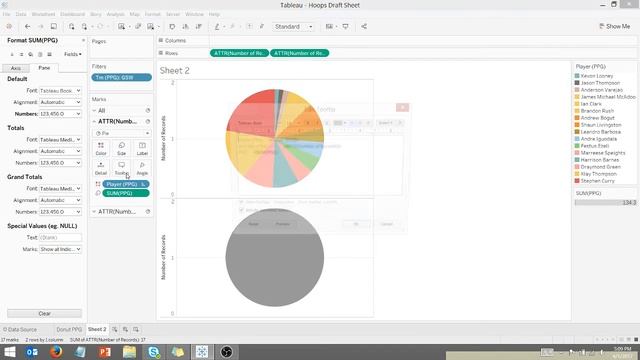Click Klay Thompson color in legend
The height and width of the screenshot is (360, 640).
[577, 174]
